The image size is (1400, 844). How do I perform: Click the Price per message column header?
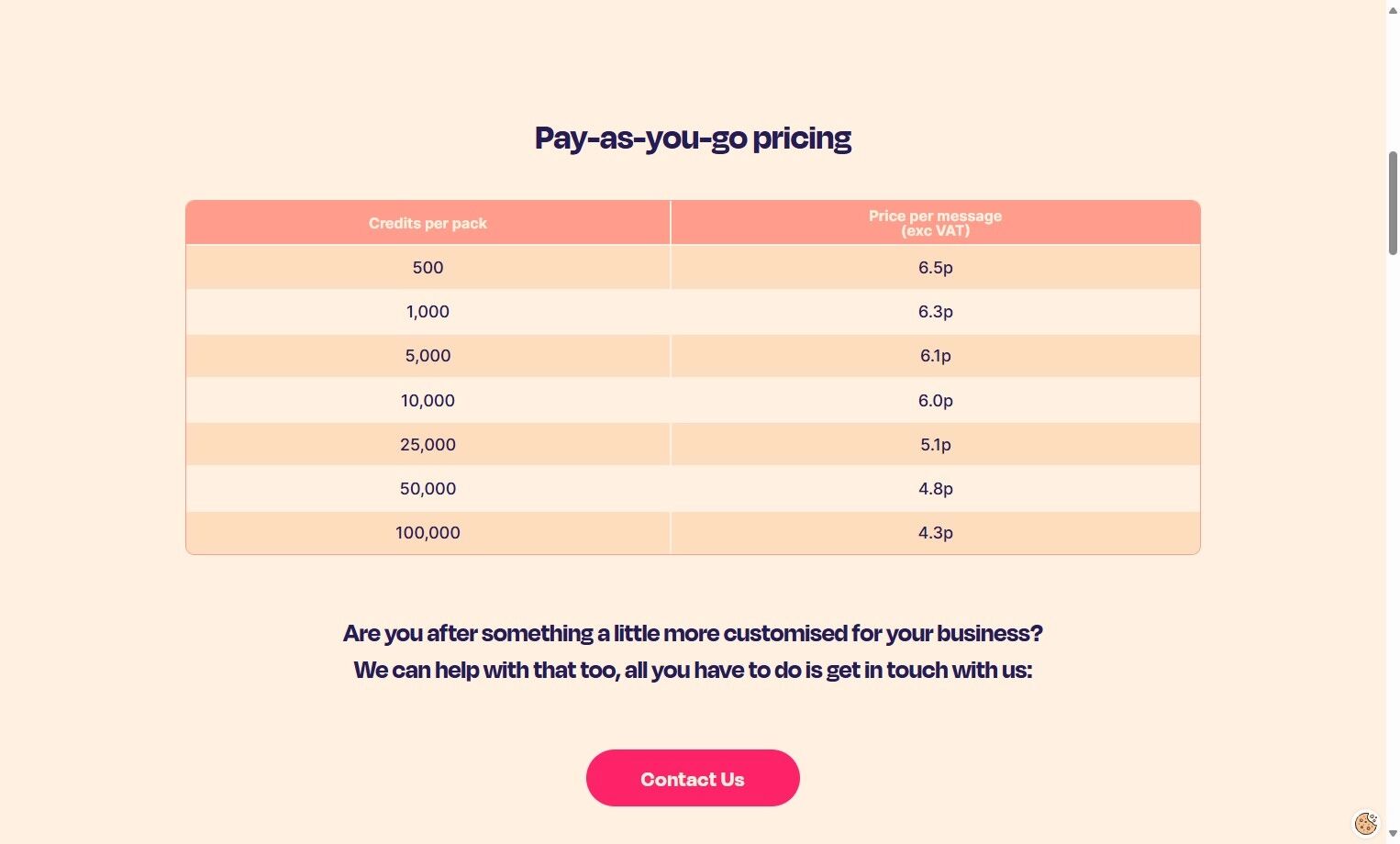click(935, 223)
